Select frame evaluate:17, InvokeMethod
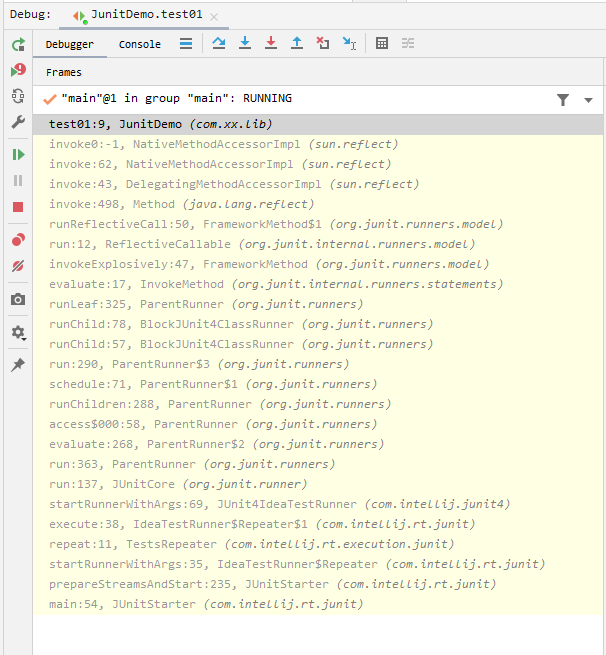Screen dimensions: 606x655 click(318, 284)
